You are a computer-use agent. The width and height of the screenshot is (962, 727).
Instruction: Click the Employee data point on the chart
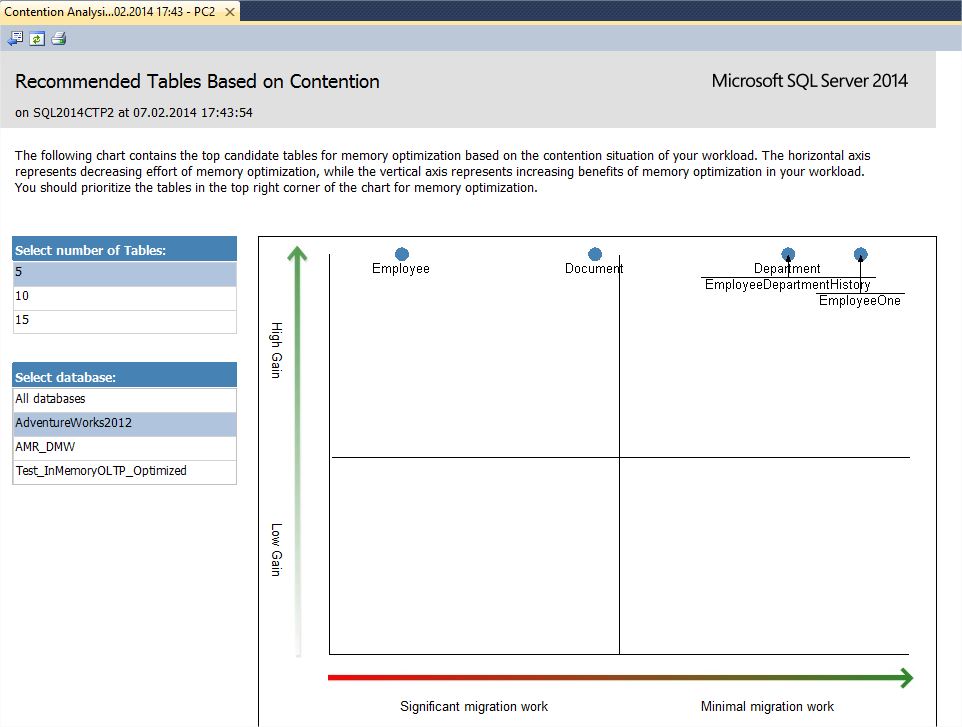click(x=402, y=254)
